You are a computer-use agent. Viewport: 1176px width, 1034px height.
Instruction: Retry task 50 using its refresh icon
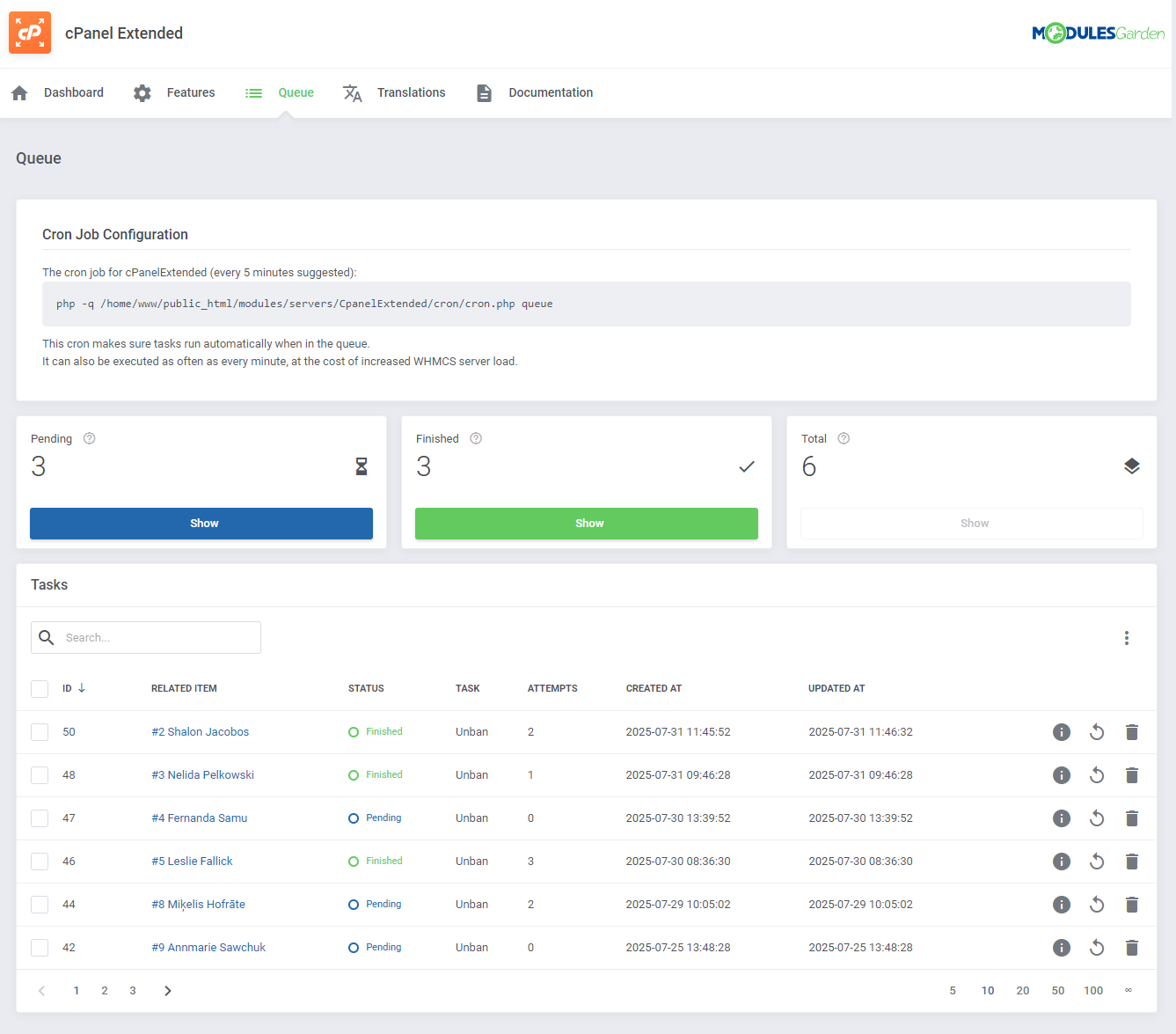coord(1096,731)
